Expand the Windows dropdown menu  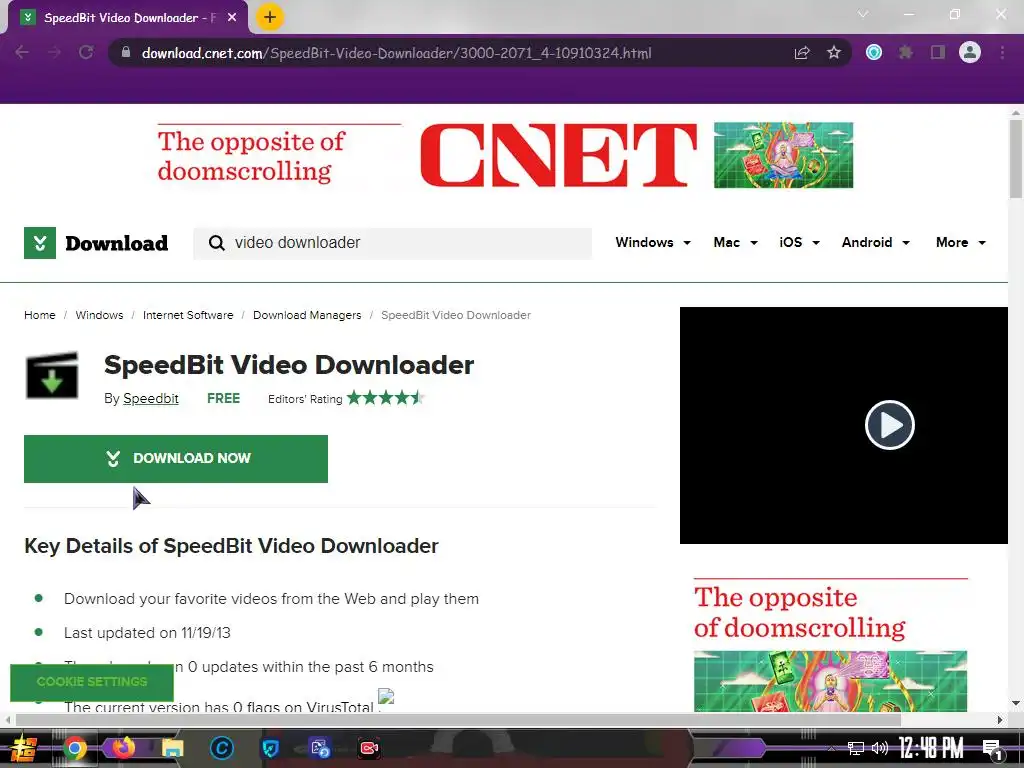[652, 242]
